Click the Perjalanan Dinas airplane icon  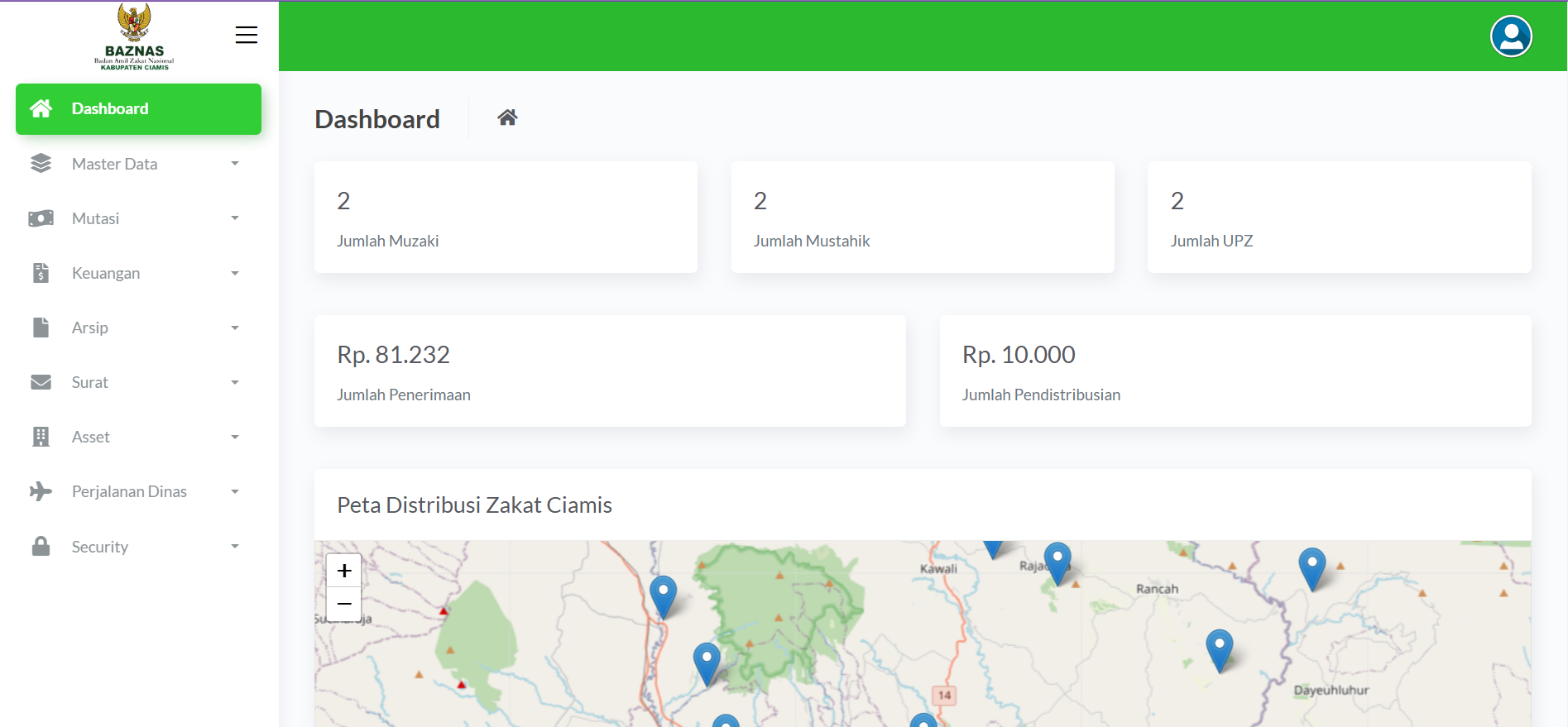(41, 491)
